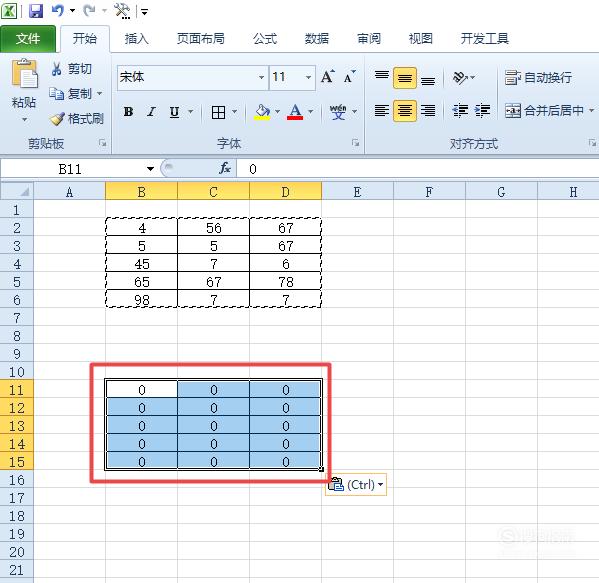Click the Save icon in quick access toolbar
Viewport: 599px width, 583px height.
click(36, 11)
